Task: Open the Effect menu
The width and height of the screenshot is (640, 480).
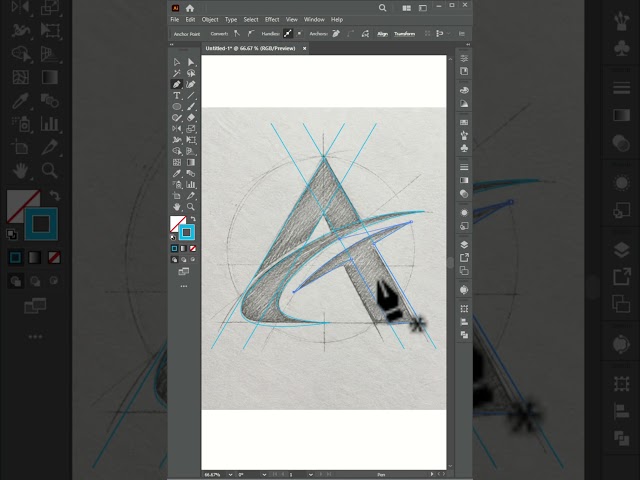Action: coord(272,20)
